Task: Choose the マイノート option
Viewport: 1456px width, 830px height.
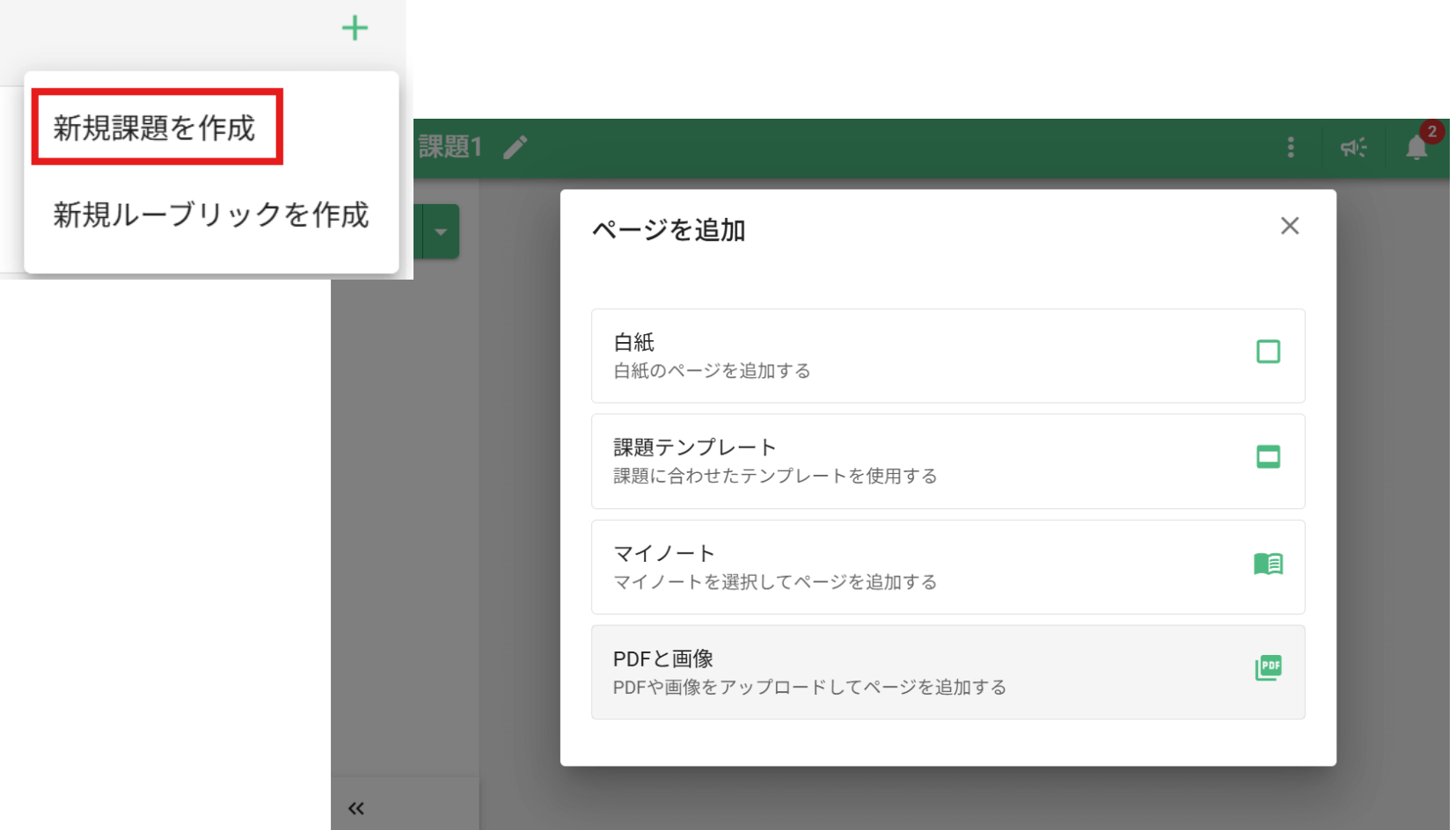Action: pos(947,566)
